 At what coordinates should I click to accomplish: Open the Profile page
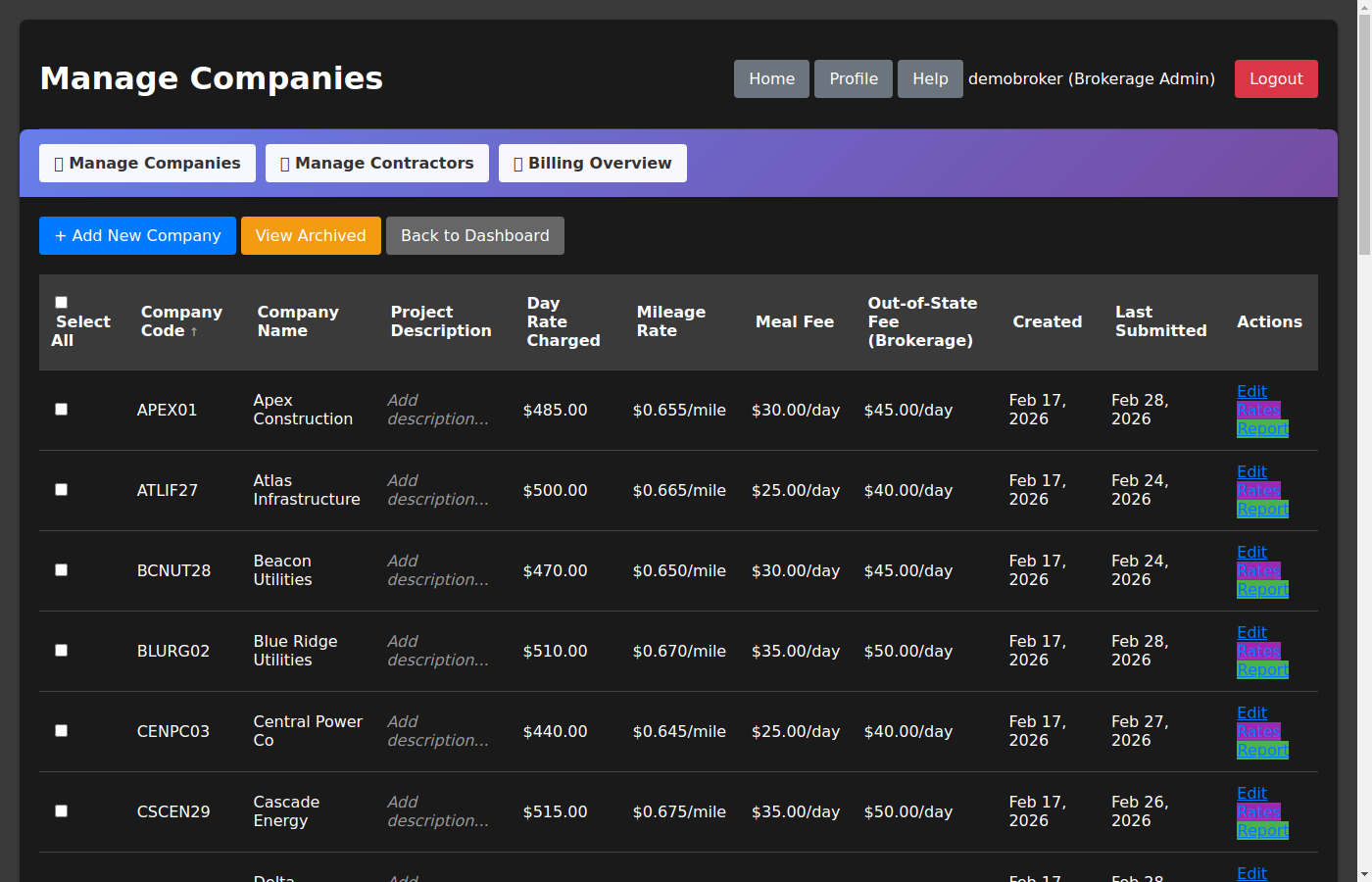click(x=854, y=79)
